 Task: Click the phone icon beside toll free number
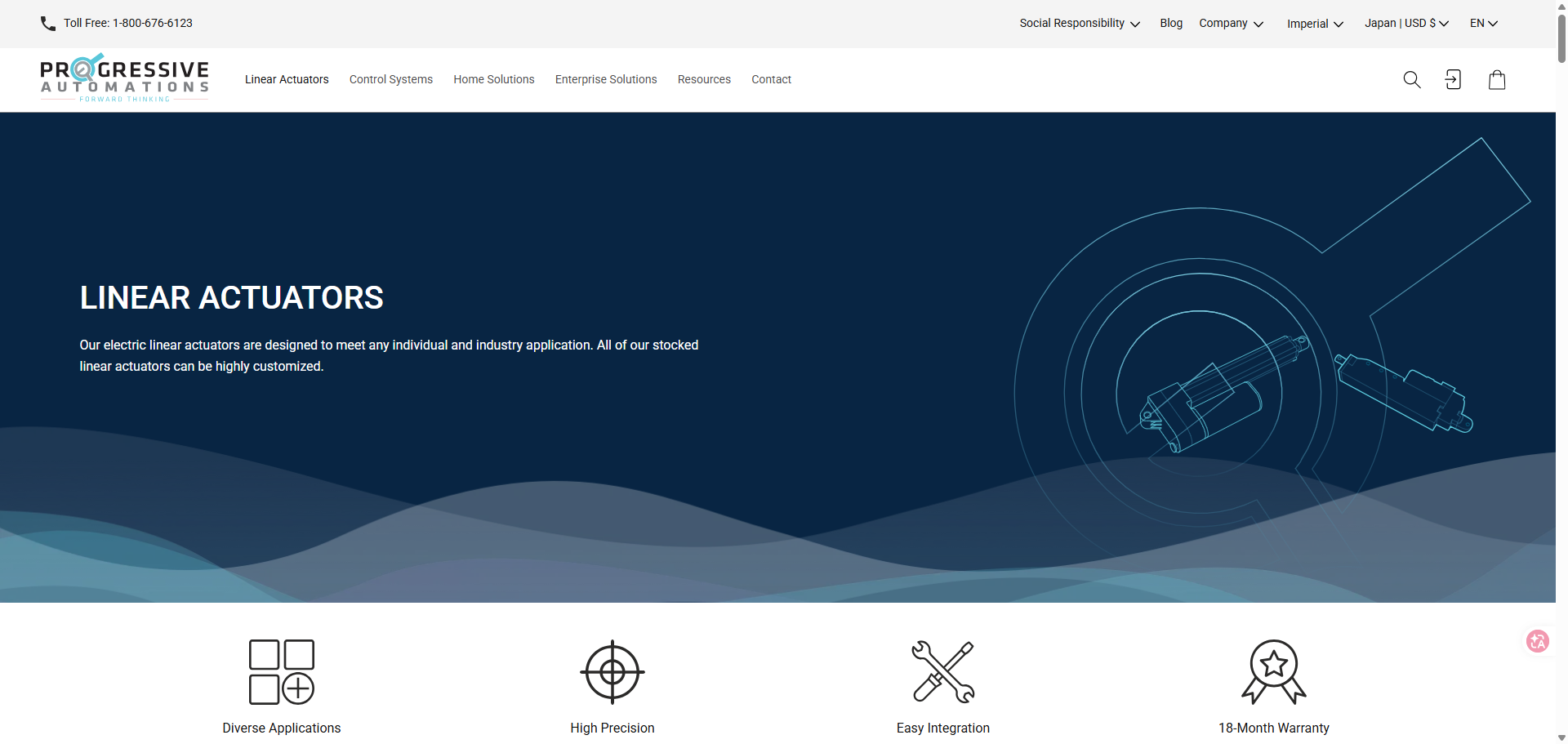[x=48, y=24]
